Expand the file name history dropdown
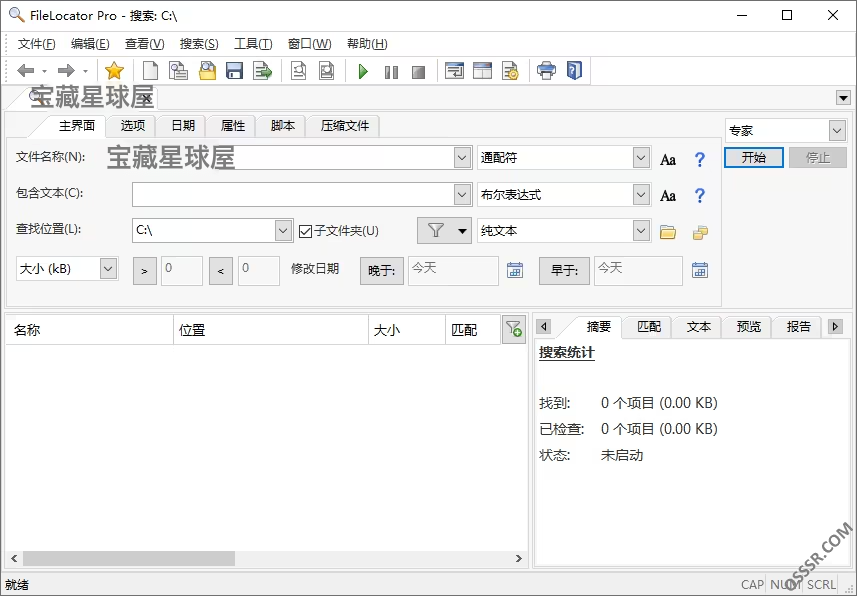The height and width of the screenshot is (596, 857). click(x=462, y=157)
